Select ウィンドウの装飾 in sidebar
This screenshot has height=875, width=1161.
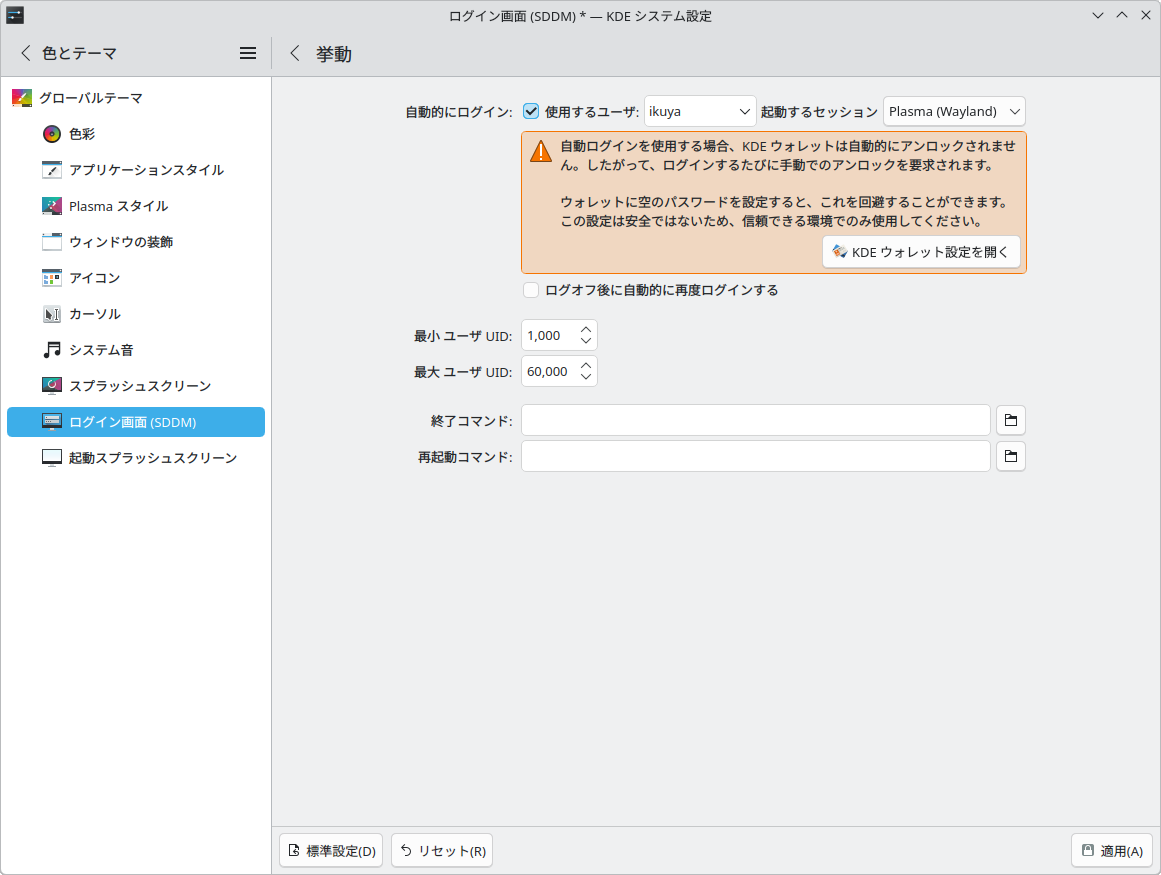(x=136, y=242)
